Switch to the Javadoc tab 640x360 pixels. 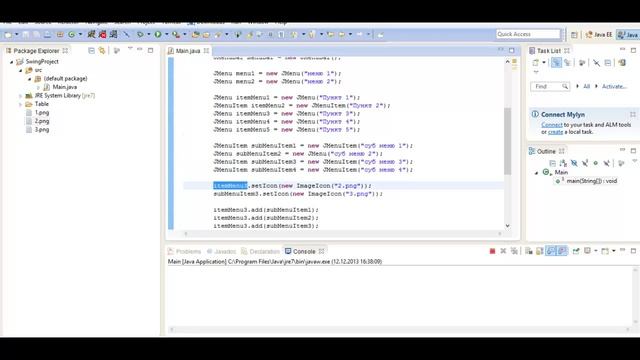coord(221,251)
